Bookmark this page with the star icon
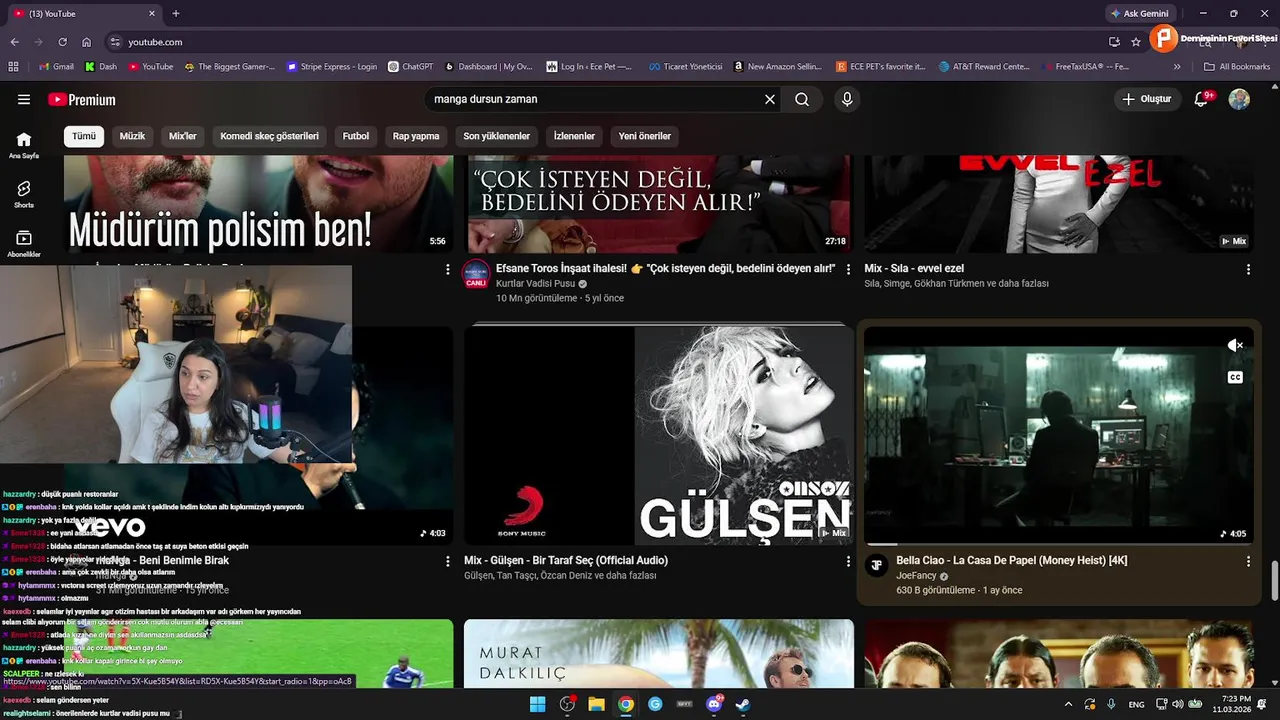This screenshot has width=1280, height=720. [1136, 42]
